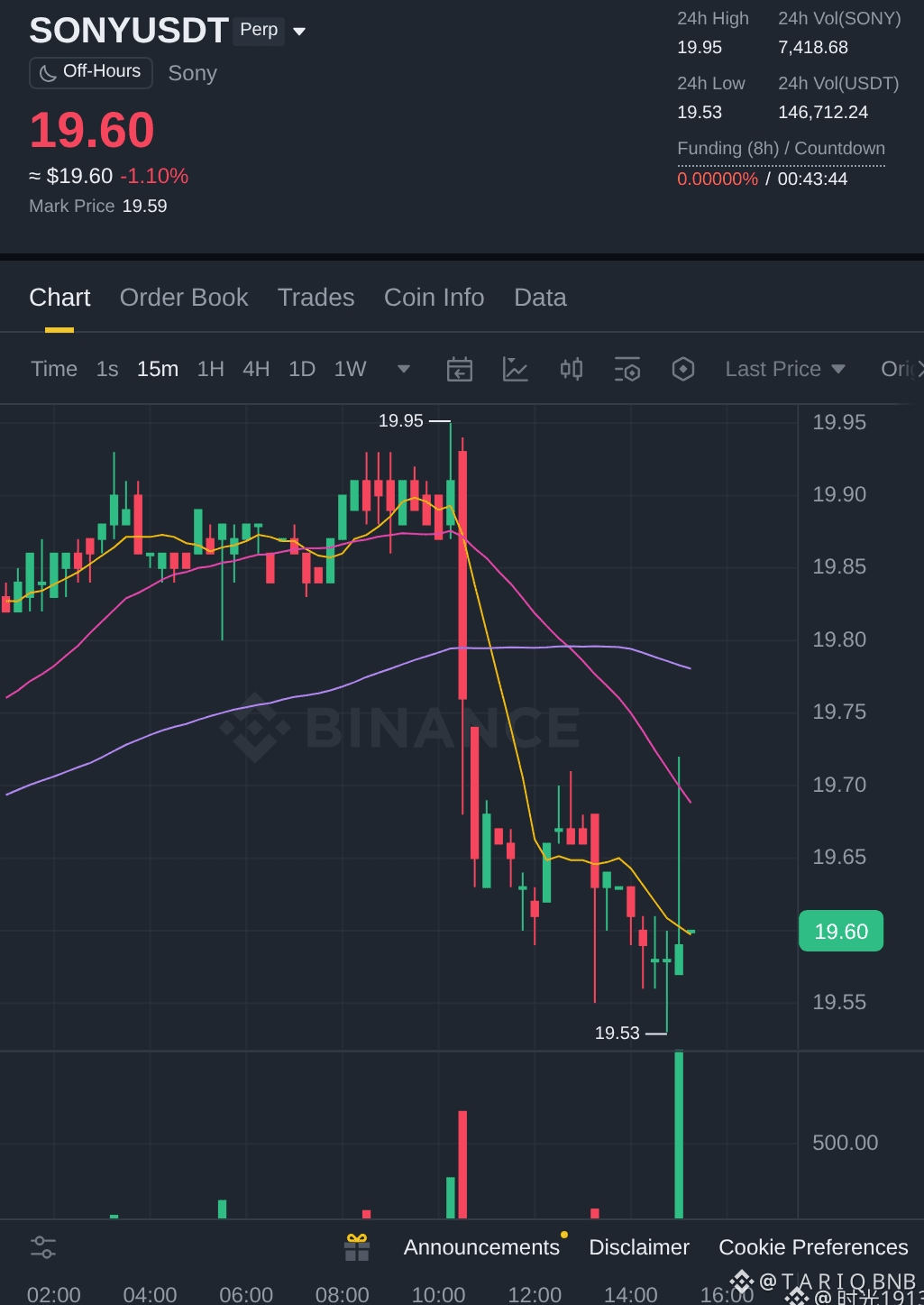Switch to the Order Book tab
The image size is (924, 1305).
coord(184,298)
